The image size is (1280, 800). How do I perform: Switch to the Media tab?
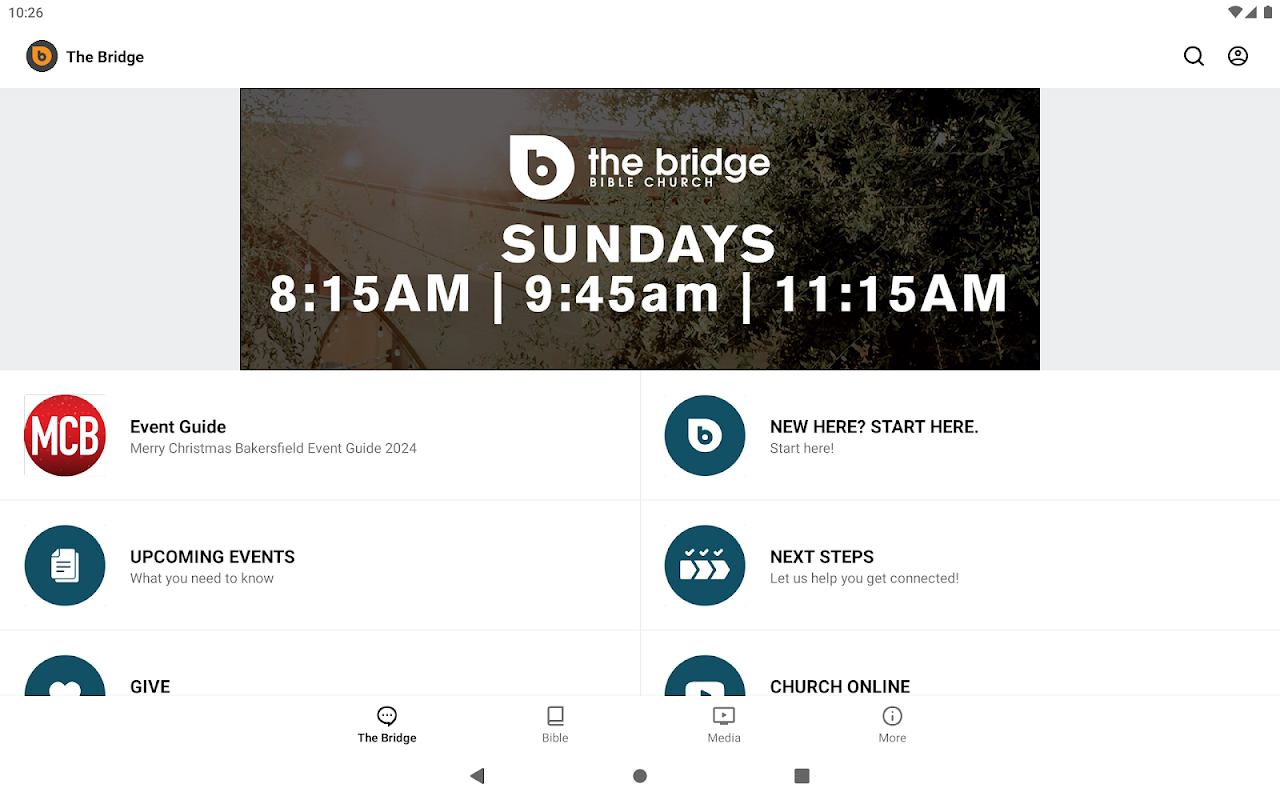723,725
